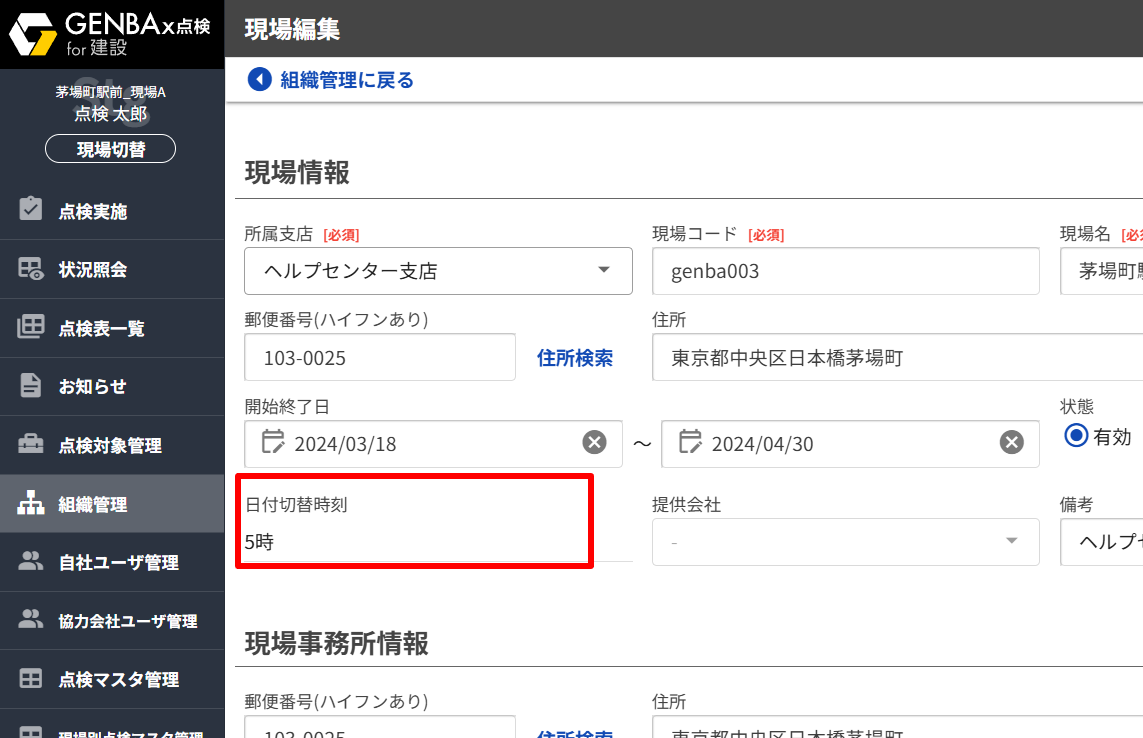This screenshot has height=738, width=1143.
Task: Click the user name 点検 太郎
Action: click(111, 114)
